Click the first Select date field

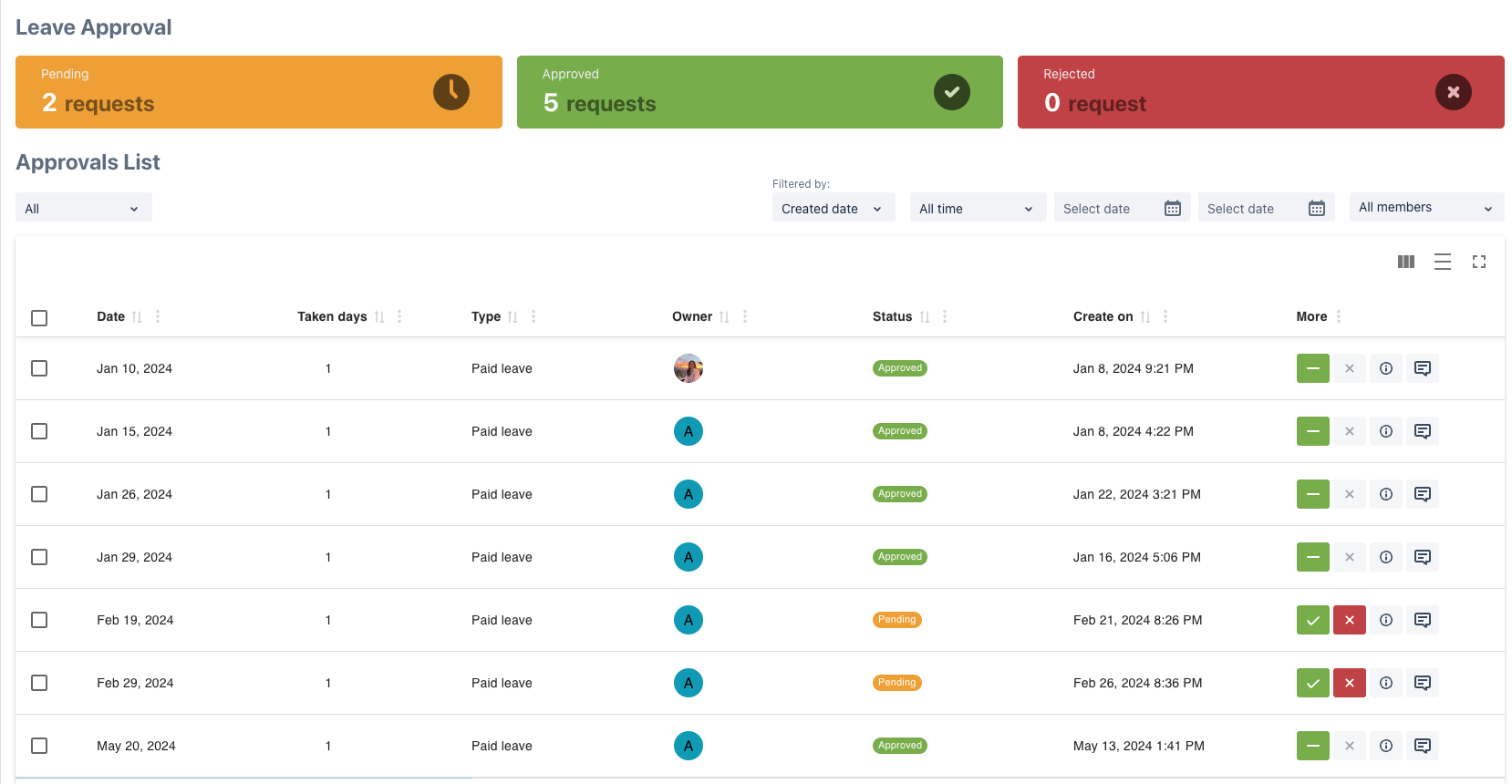1121,209
